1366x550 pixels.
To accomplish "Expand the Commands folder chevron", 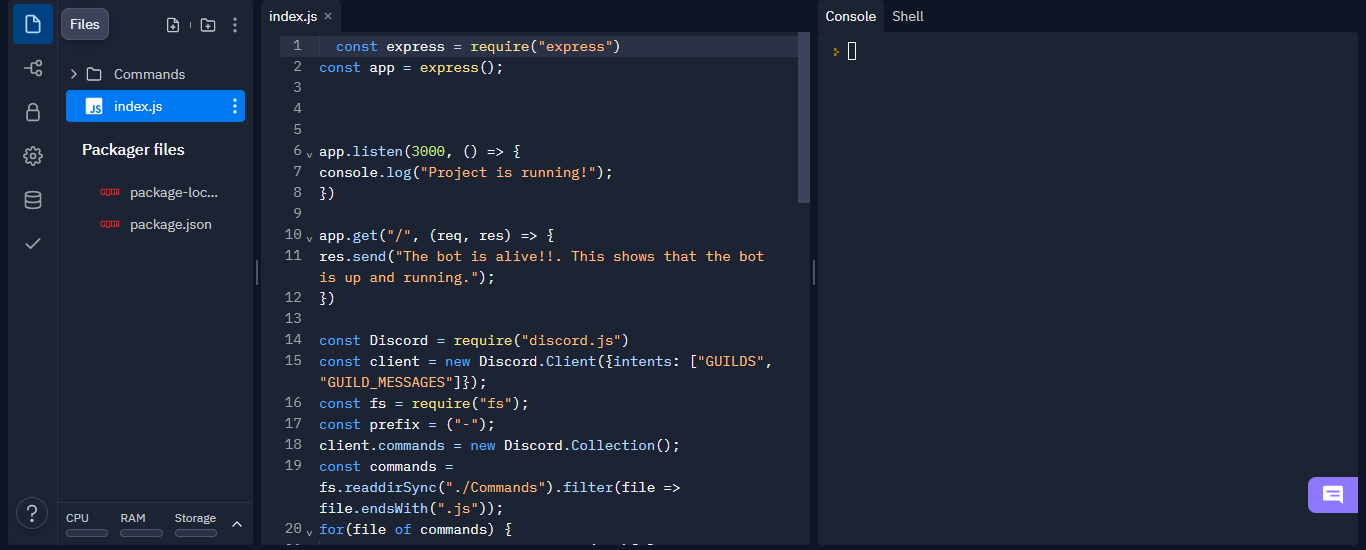I will tap(73, 74).
